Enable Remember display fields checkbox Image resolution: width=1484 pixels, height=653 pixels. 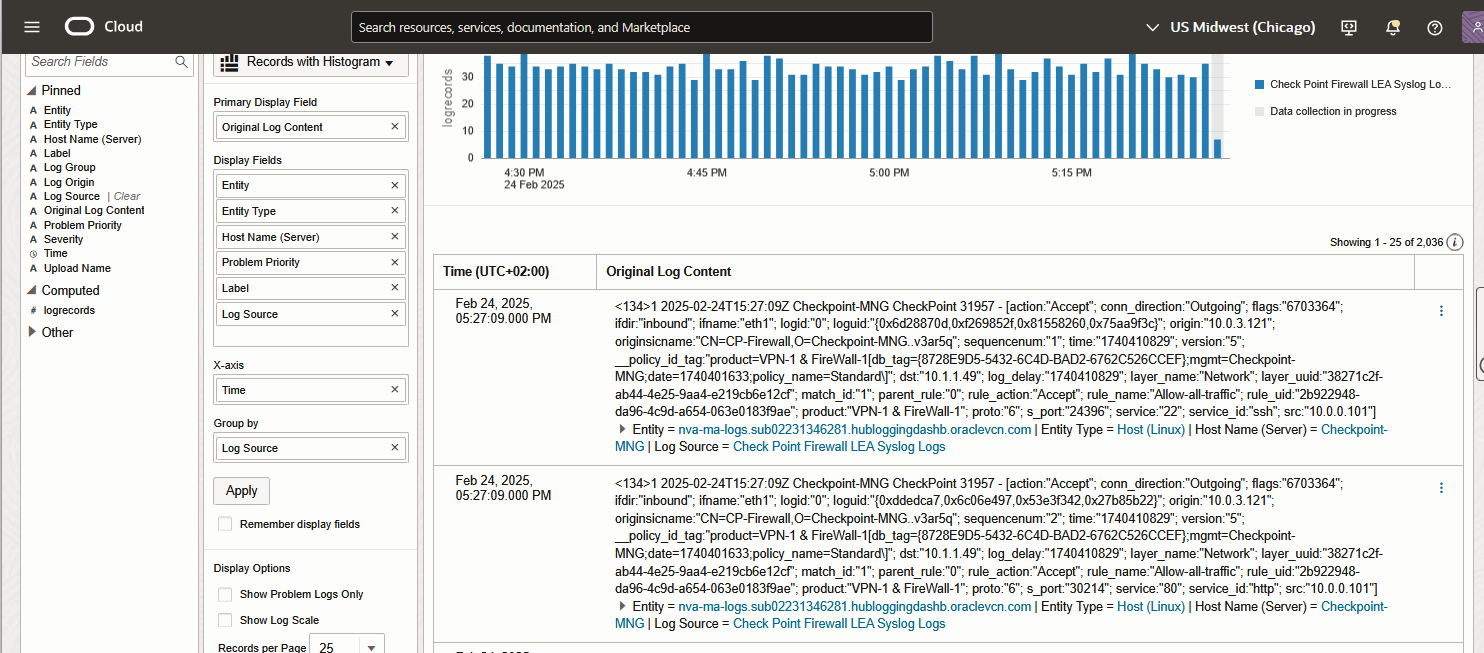(x=225, y=524)
